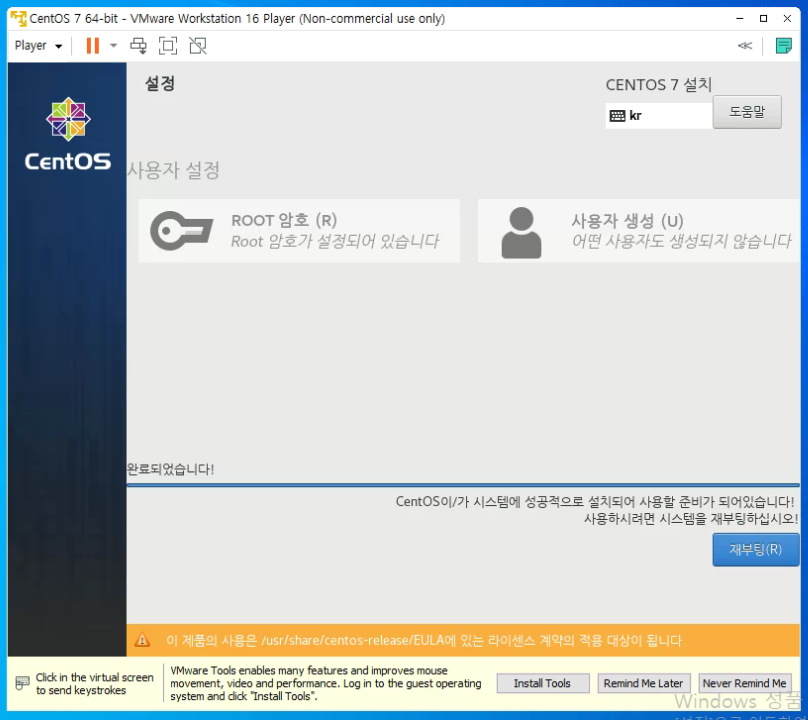
Task: Toggle Unity mode icon
Action: (198, 46)
